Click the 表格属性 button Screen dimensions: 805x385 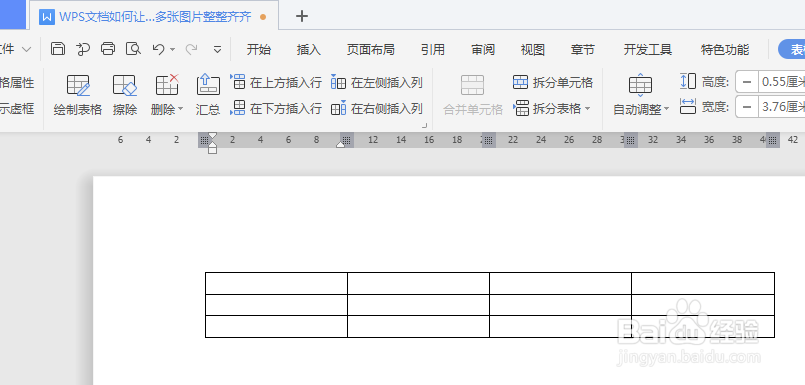click(x=17, y=82)
